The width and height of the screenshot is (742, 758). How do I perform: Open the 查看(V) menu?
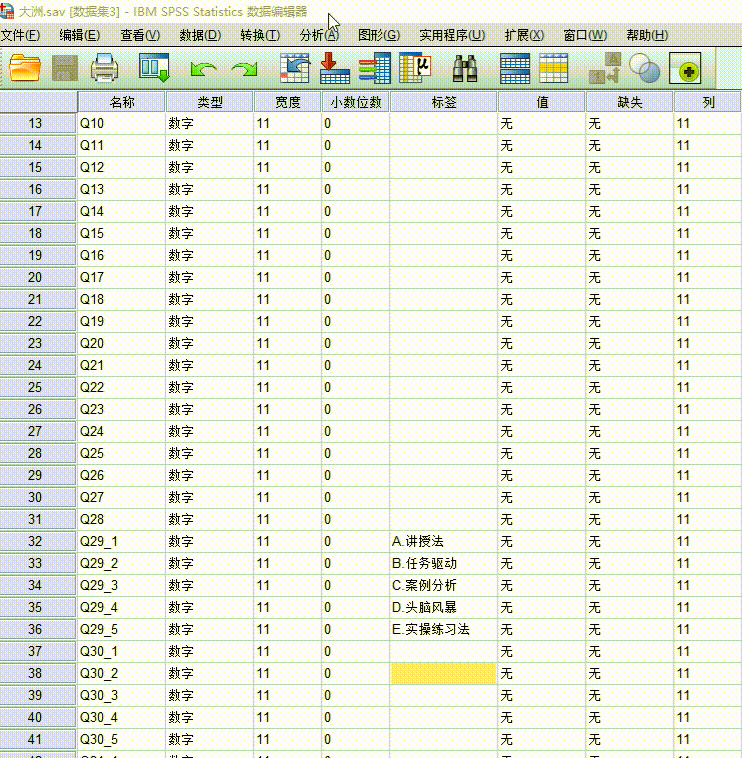pyautogui.click(x=140, y=35)
